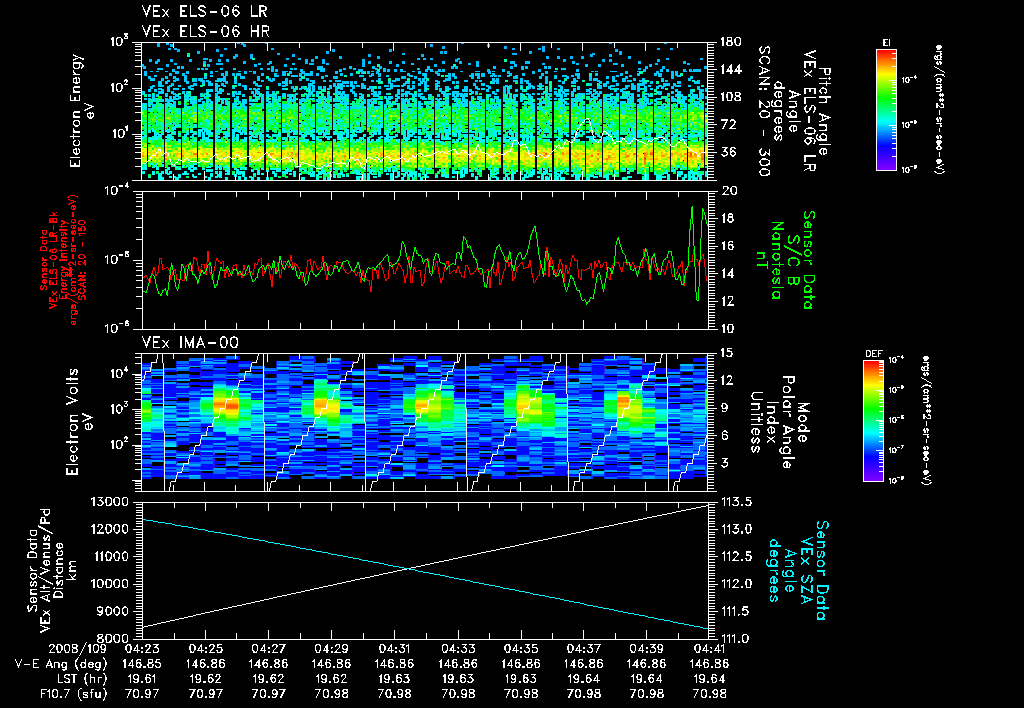1024x708 pixels.
Task: Click the DEF color bar legend
Action: [874, 421]
